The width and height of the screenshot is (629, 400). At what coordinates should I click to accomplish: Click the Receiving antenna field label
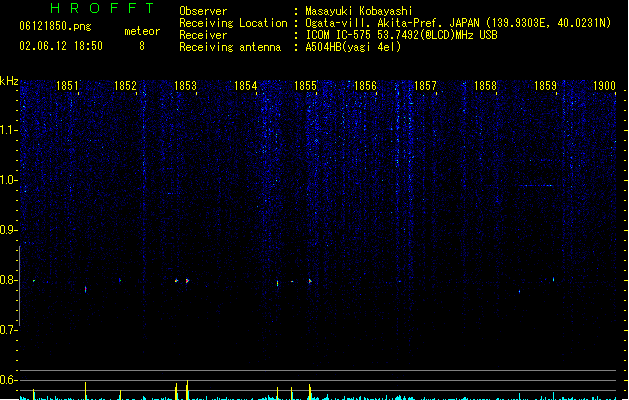coord(230,47)
